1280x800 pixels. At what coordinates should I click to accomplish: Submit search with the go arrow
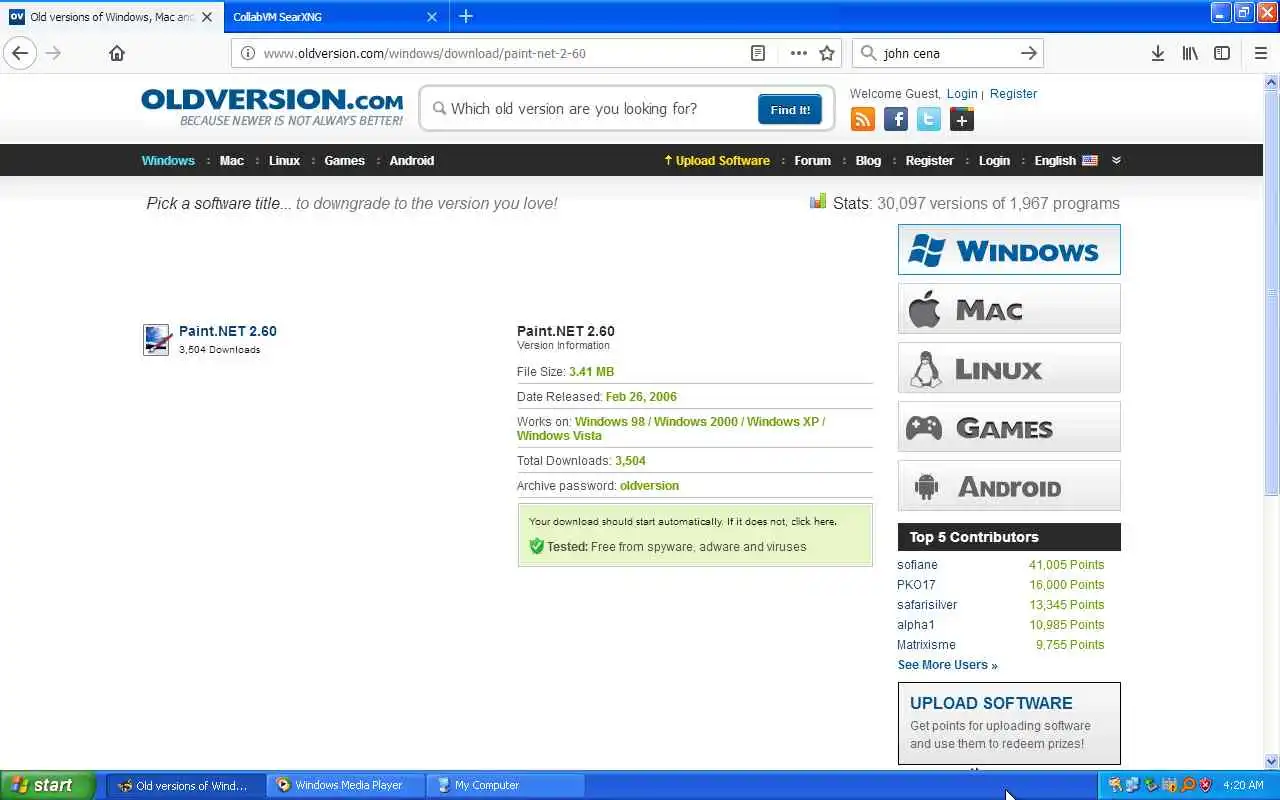(1028, 54)
